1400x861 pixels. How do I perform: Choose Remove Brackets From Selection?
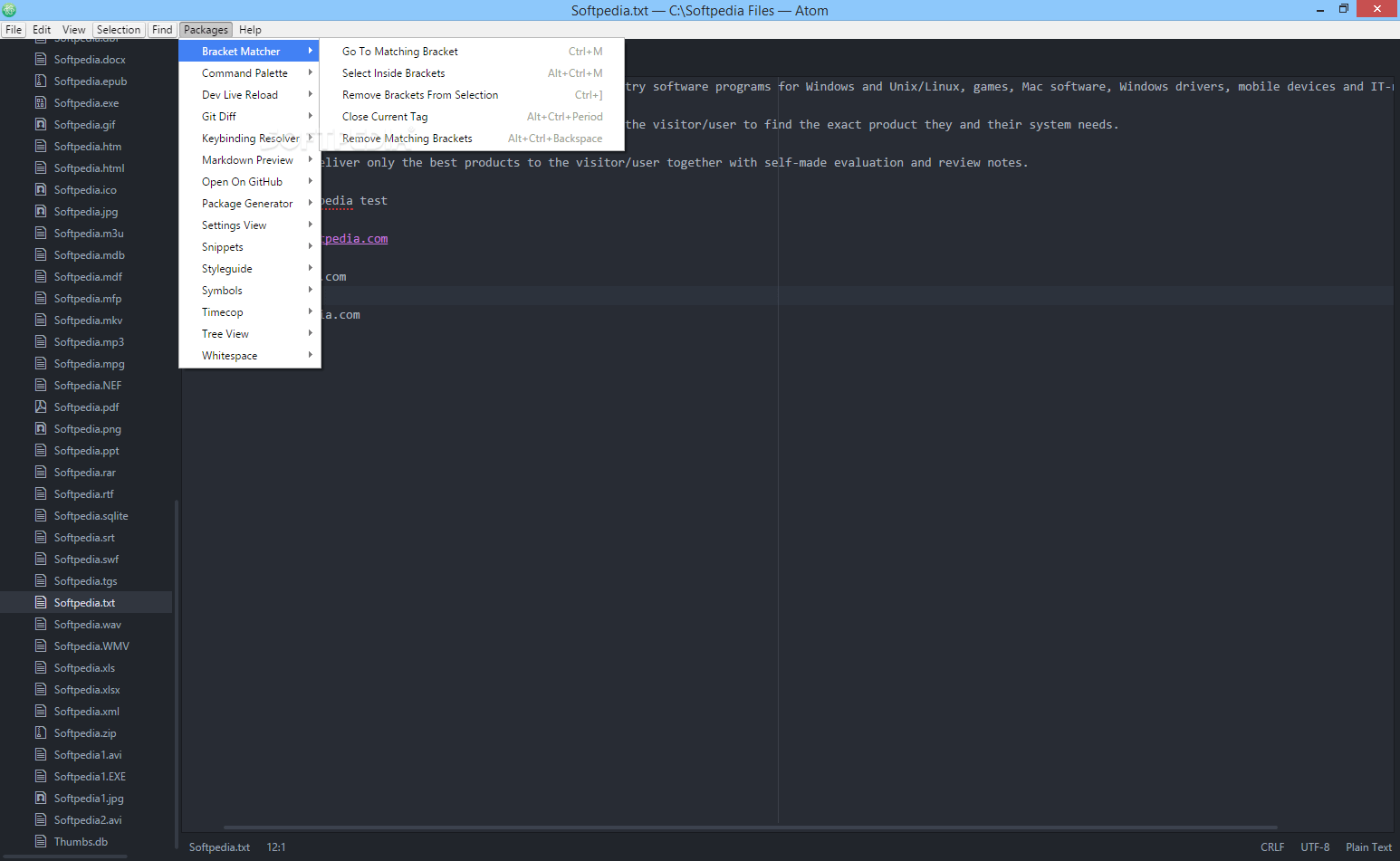472,95
